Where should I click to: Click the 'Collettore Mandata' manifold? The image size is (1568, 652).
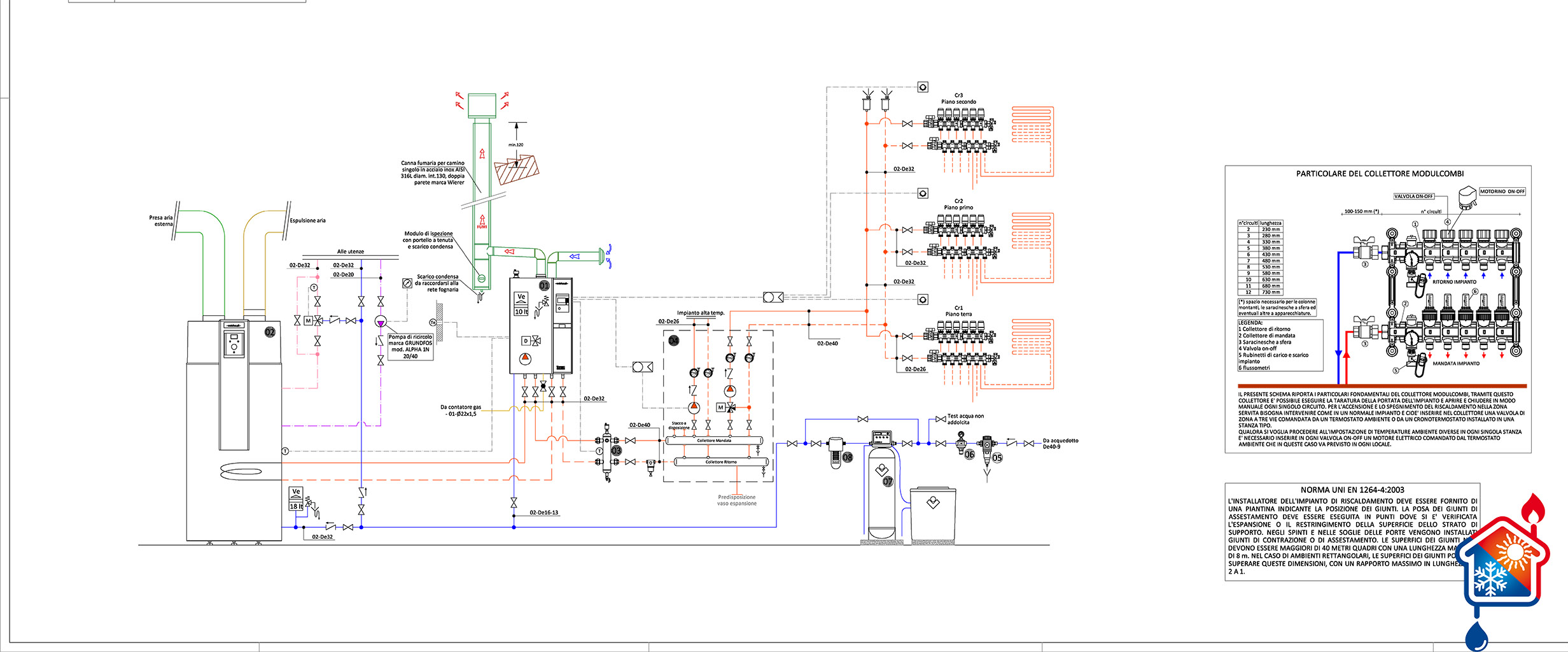(714, 441)
